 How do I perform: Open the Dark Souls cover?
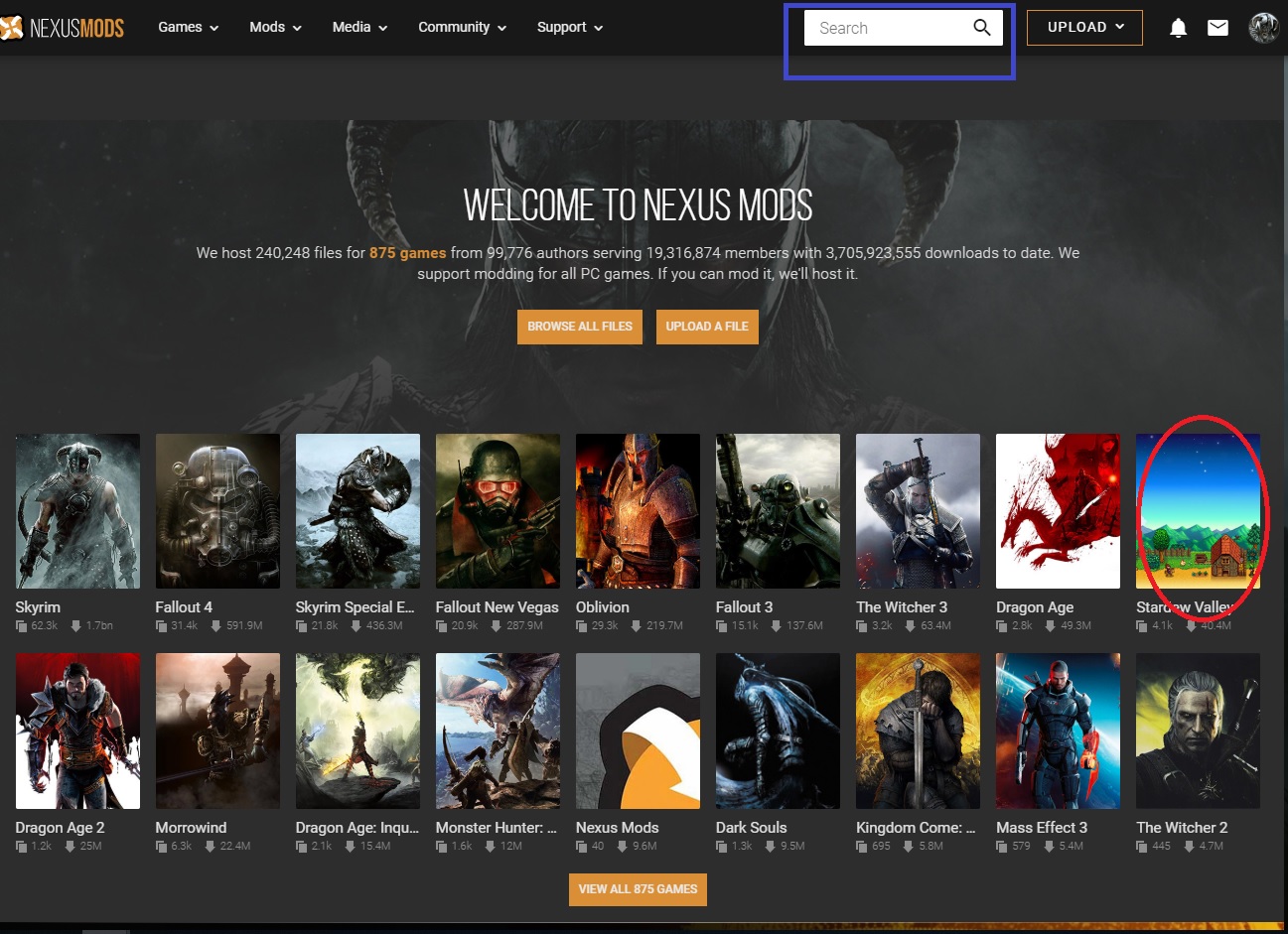click(x=778, y=731)
